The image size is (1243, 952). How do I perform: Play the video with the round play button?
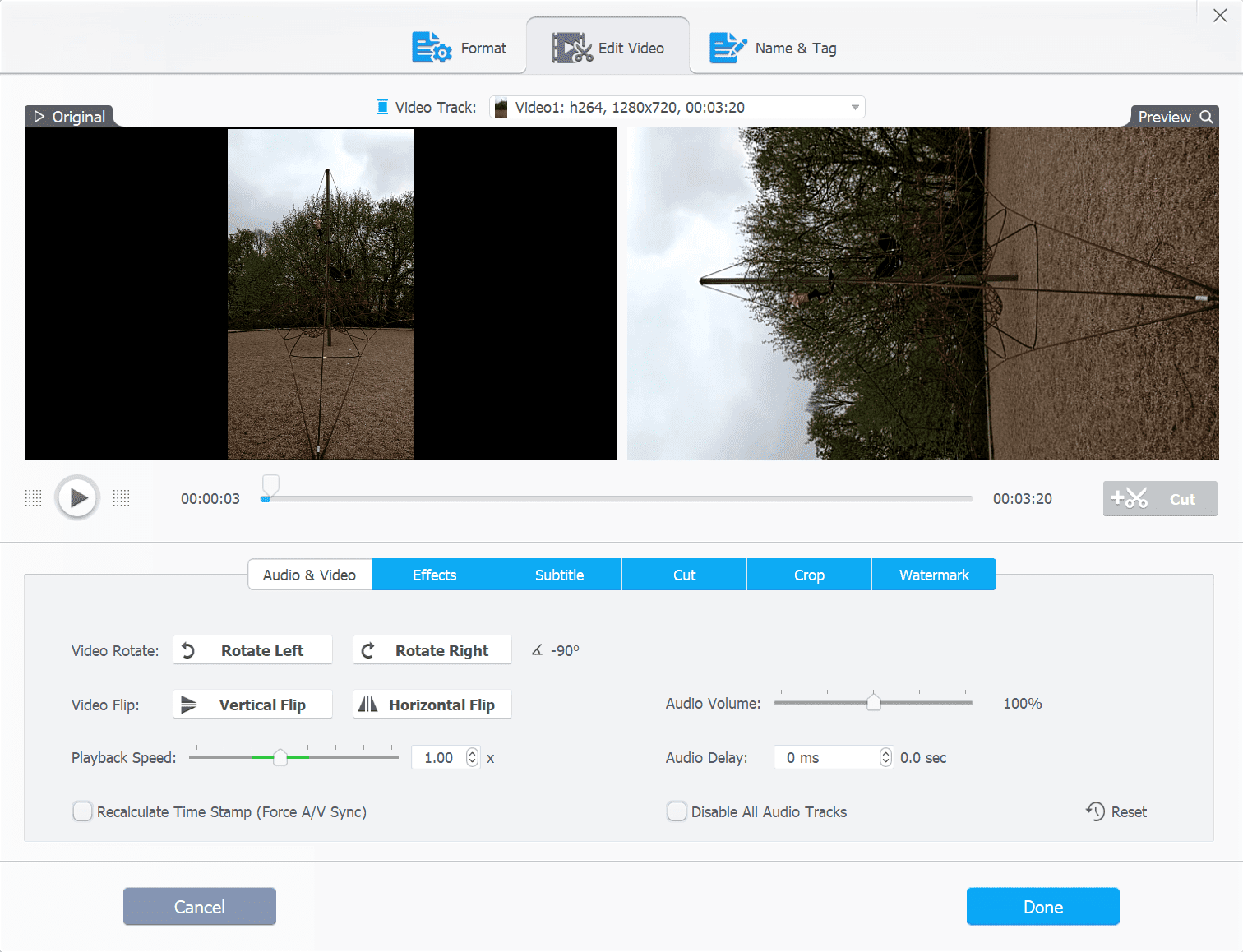point(78,498)
